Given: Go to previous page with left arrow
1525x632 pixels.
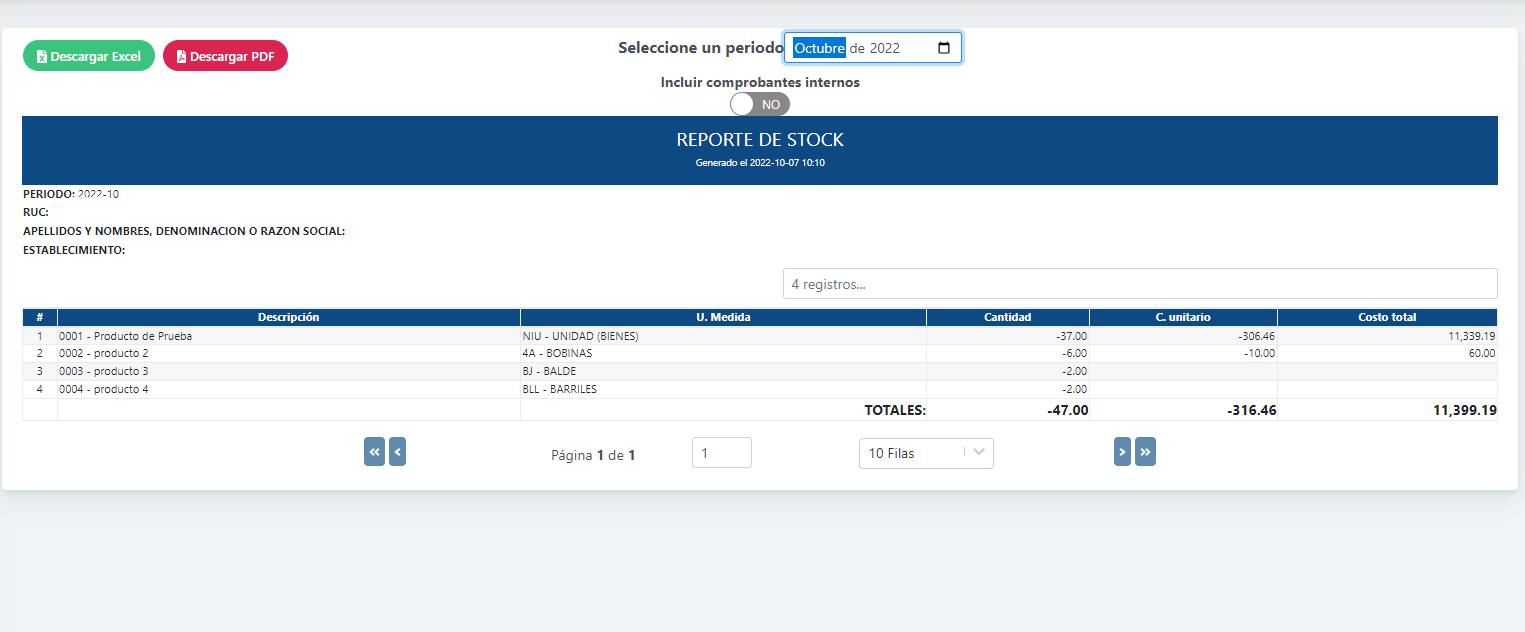Looking at the screenshot, I should (397, 452).
